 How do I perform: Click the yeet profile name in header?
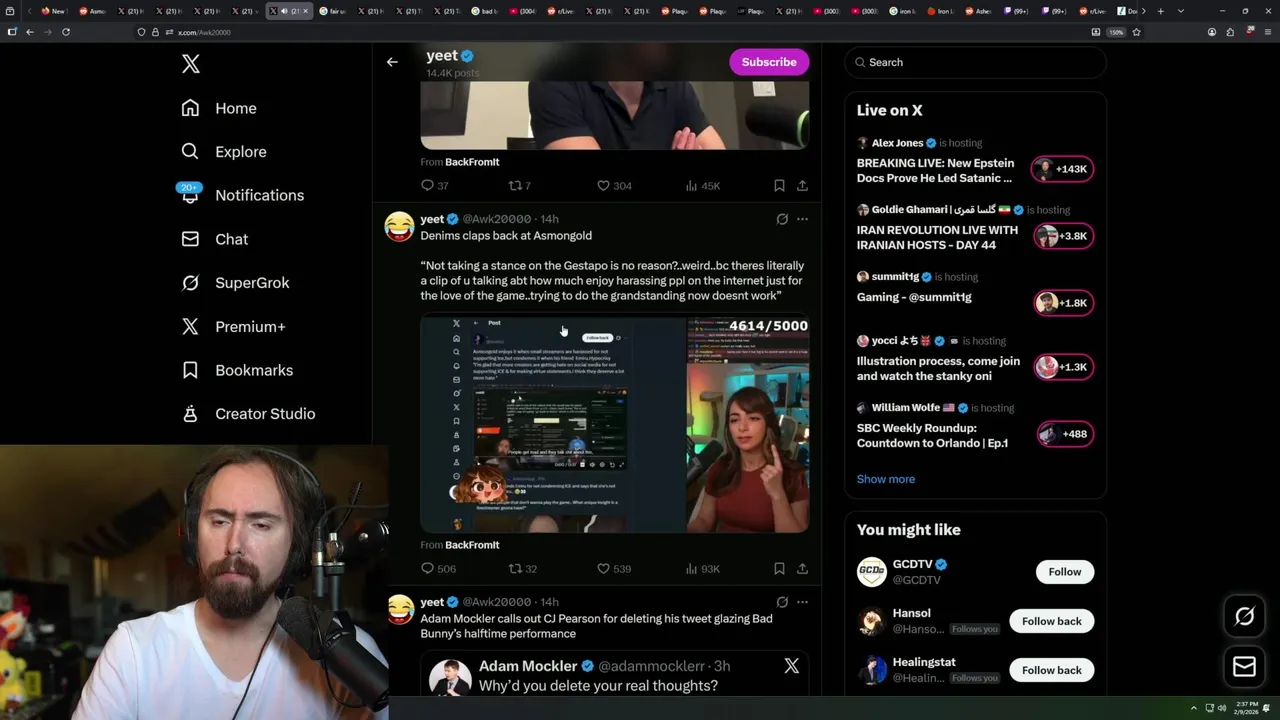pos(442,56)
